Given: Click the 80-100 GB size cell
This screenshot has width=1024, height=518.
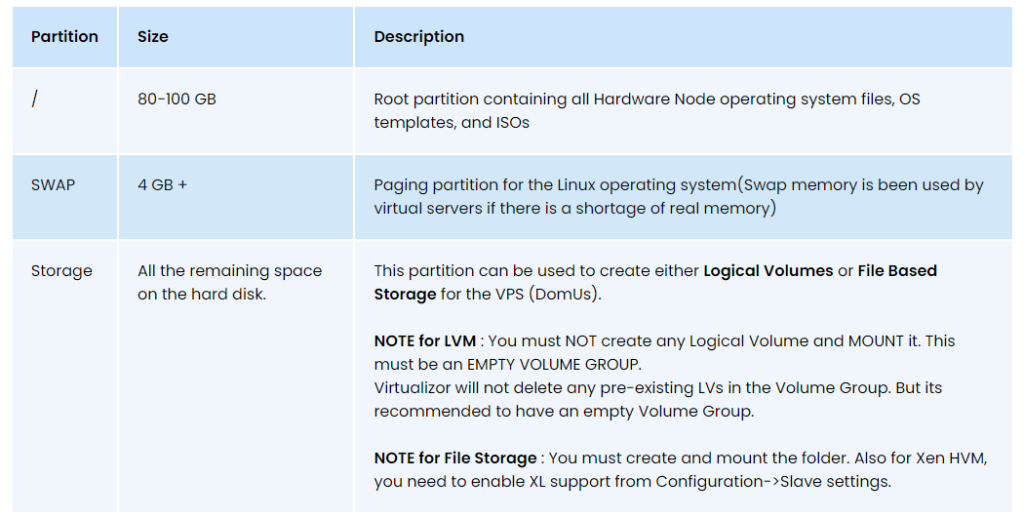Looking at the screenshot, I should [176, 99].
